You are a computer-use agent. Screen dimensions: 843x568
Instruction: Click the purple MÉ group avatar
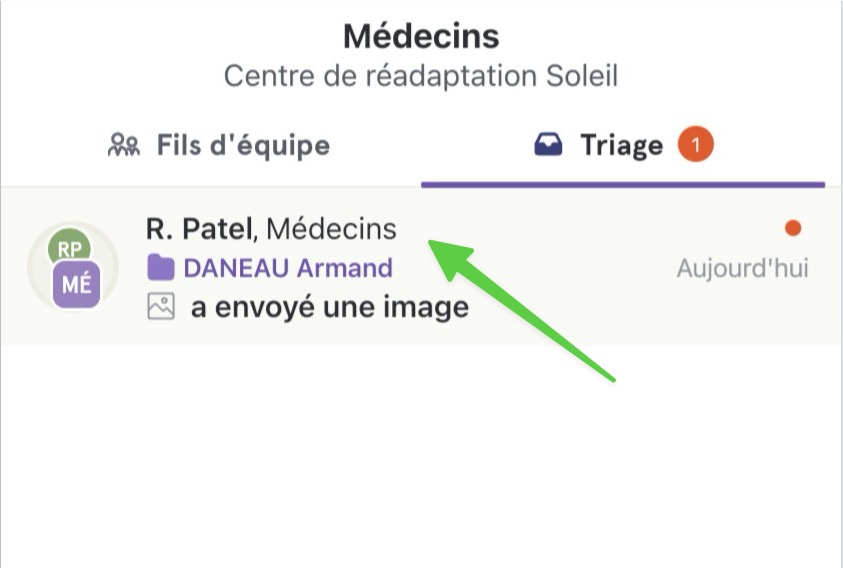point(76,285)
